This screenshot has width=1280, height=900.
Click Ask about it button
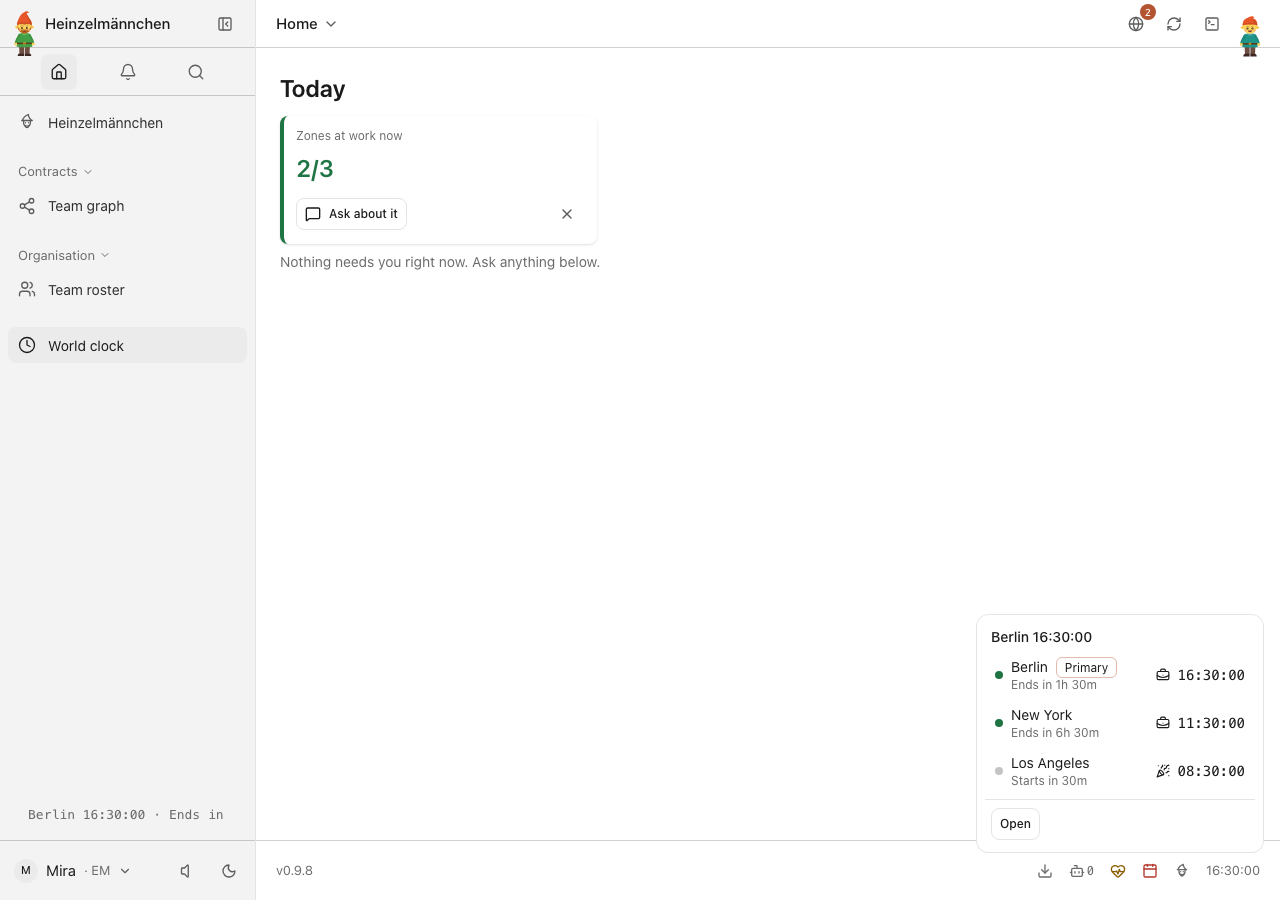pyautogui.click(x=351, y=214)
